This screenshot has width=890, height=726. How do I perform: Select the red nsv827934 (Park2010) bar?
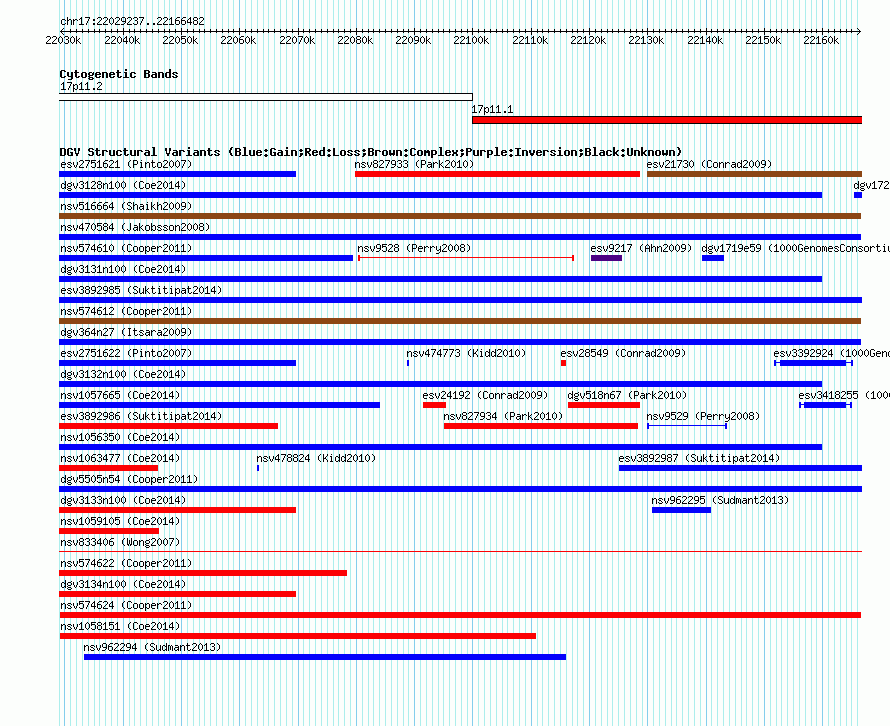541,426
